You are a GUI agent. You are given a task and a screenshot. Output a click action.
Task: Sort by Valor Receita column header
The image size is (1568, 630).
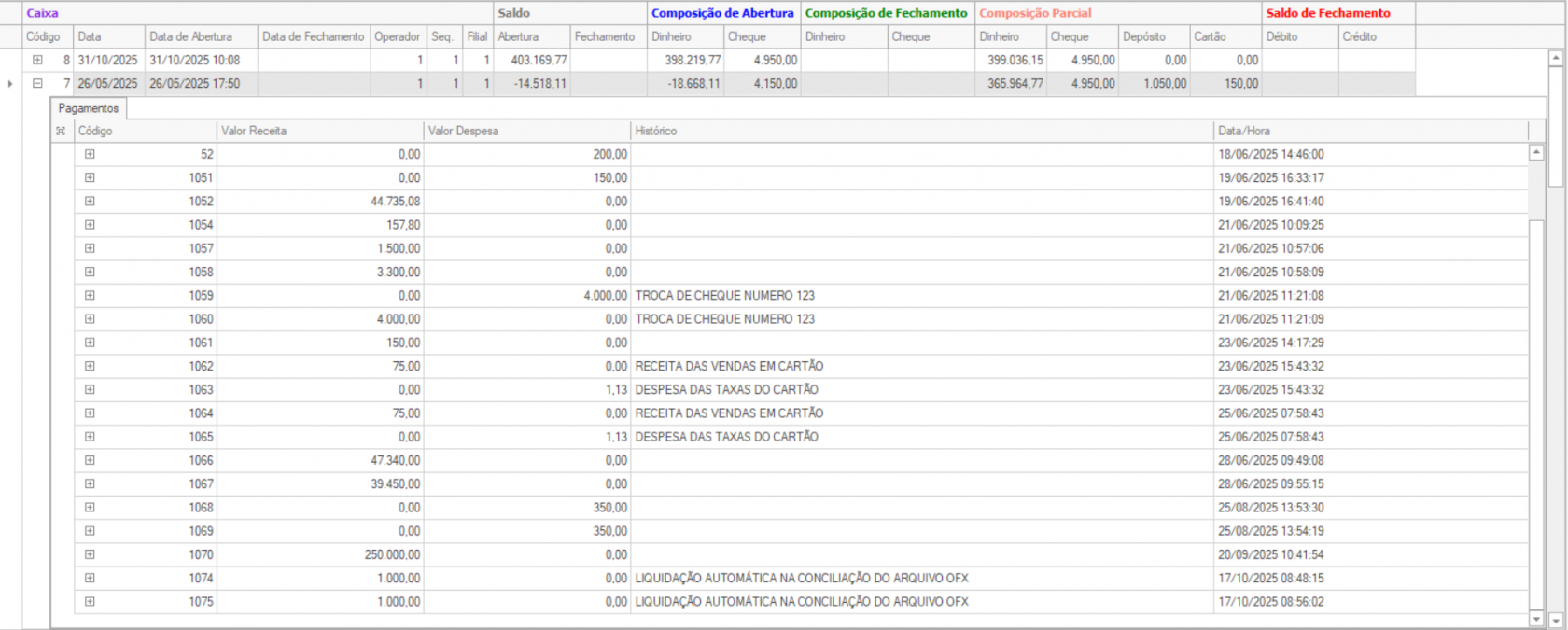click(319, 131)
